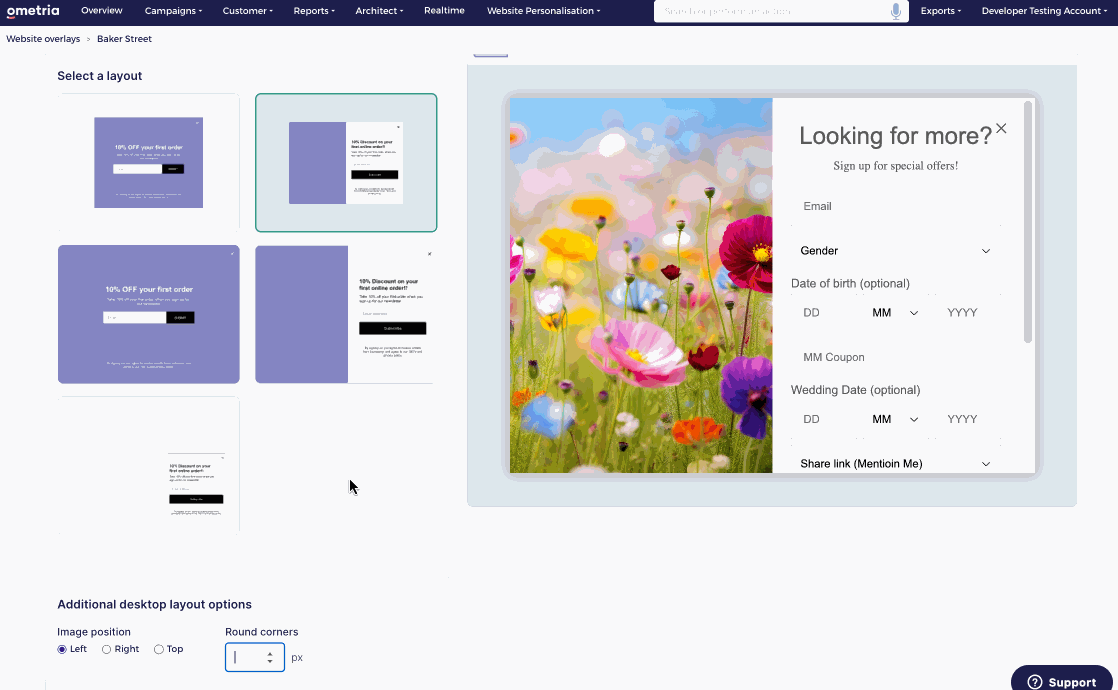Open the Exports dropdown
Screen dimensions: 1118x690
click(940, 11)
